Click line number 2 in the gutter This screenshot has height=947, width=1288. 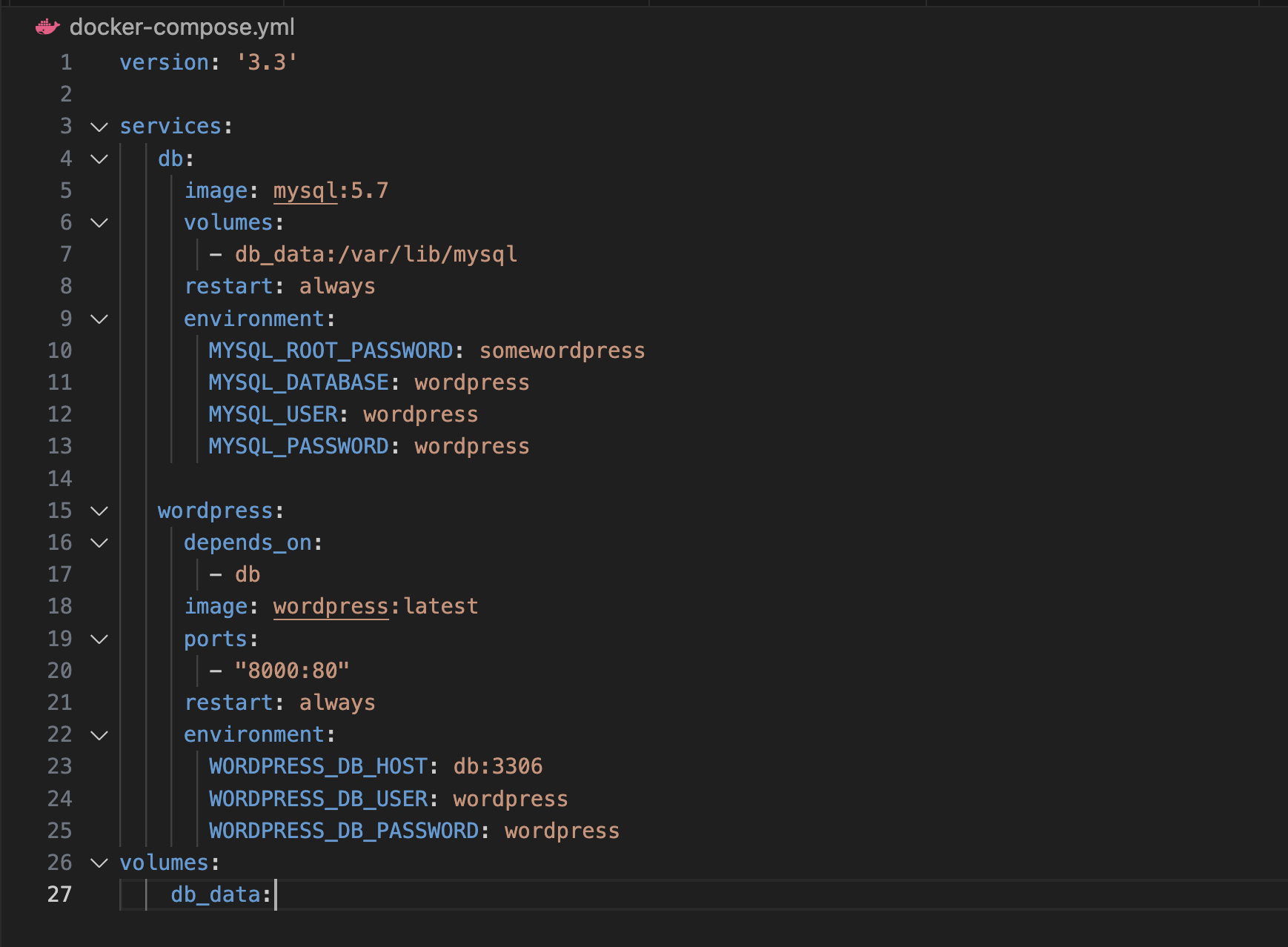[x=67, y=94]
